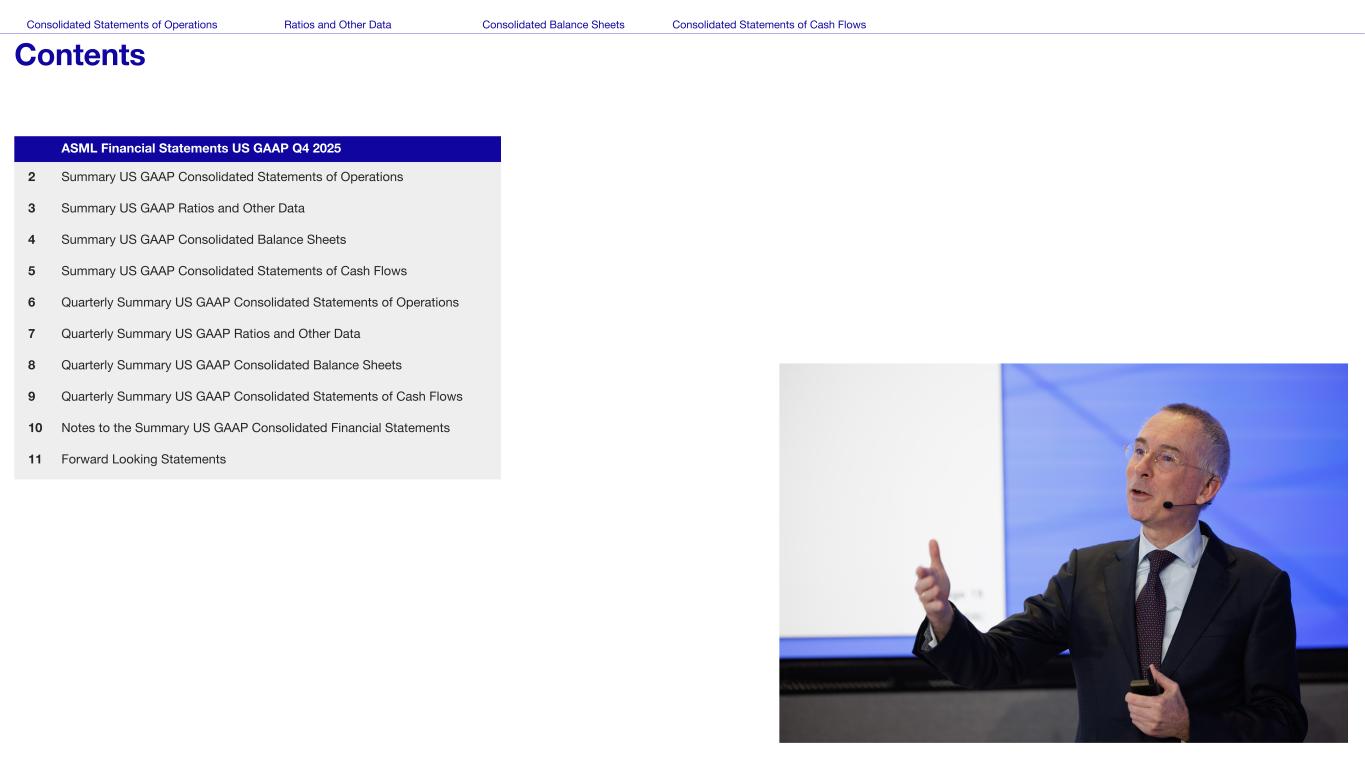This screenshot has width=1365, height=769.
Task: Open Quarterly Summary US GAAP Consolidated Statements of Cash Flows
Action: [262, 396]
